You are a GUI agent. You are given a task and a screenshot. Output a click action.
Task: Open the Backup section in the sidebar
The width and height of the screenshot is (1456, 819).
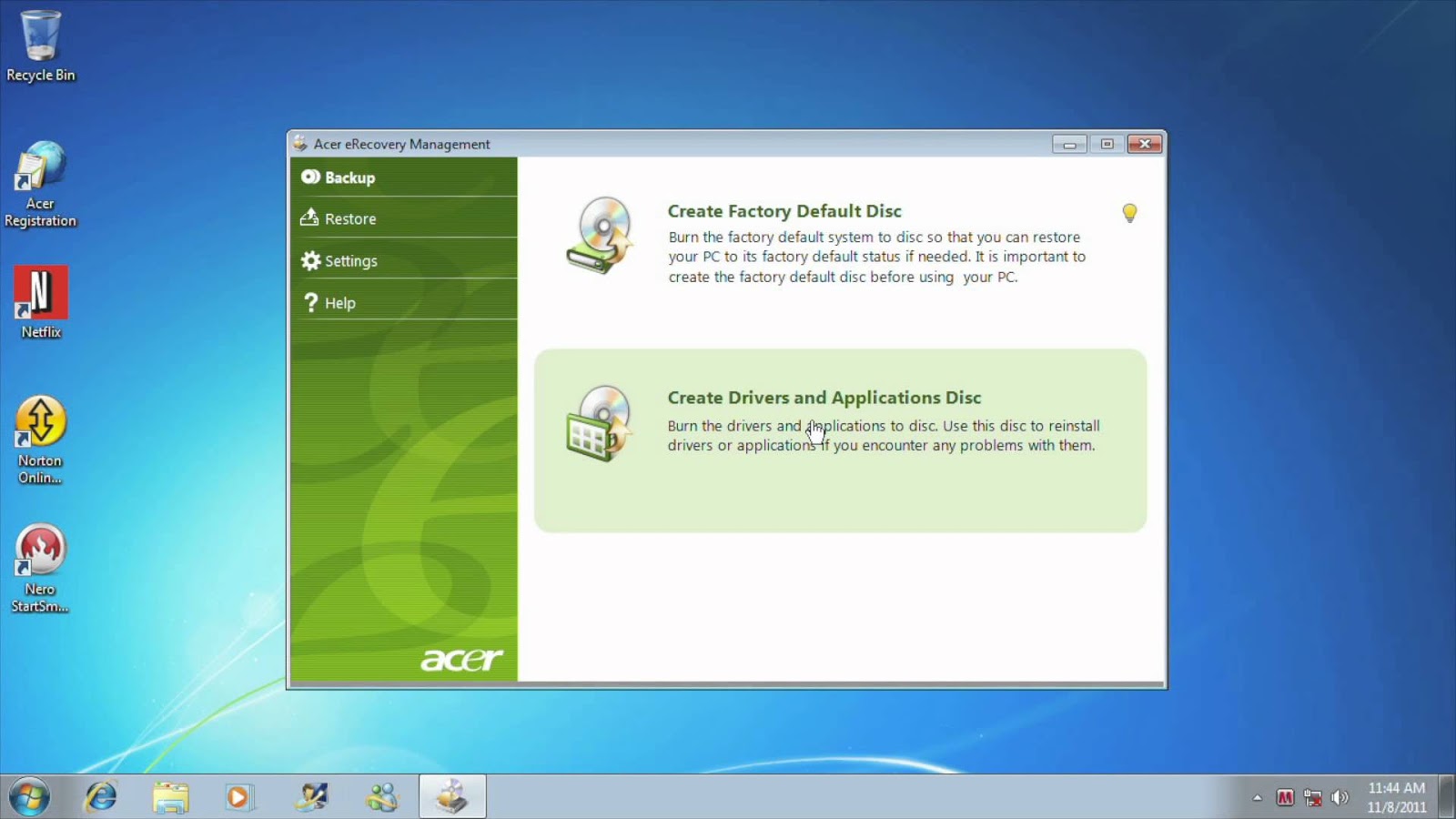(x=404, y=177)
